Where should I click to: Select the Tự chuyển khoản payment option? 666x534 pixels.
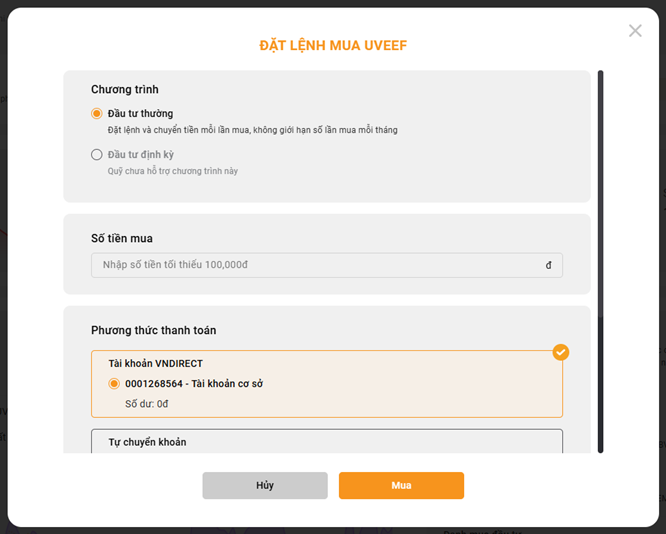click(x=327, y=441)
